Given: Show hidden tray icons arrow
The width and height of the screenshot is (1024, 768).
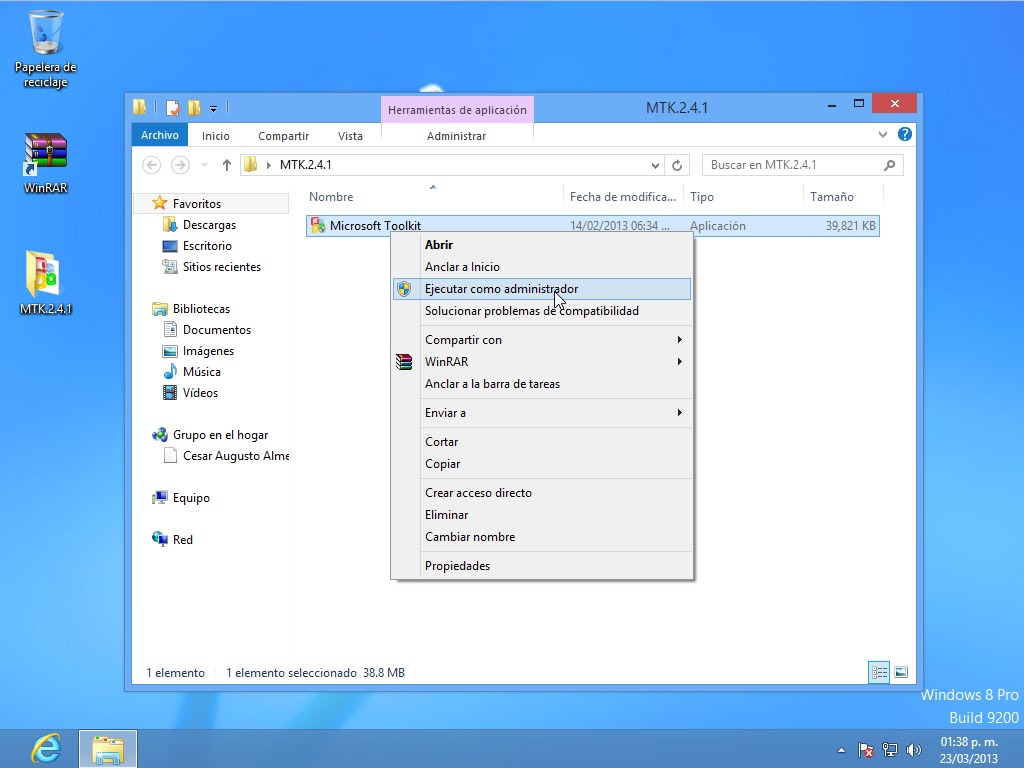Looking at the screenshot, I should click(x=841, y=750).
